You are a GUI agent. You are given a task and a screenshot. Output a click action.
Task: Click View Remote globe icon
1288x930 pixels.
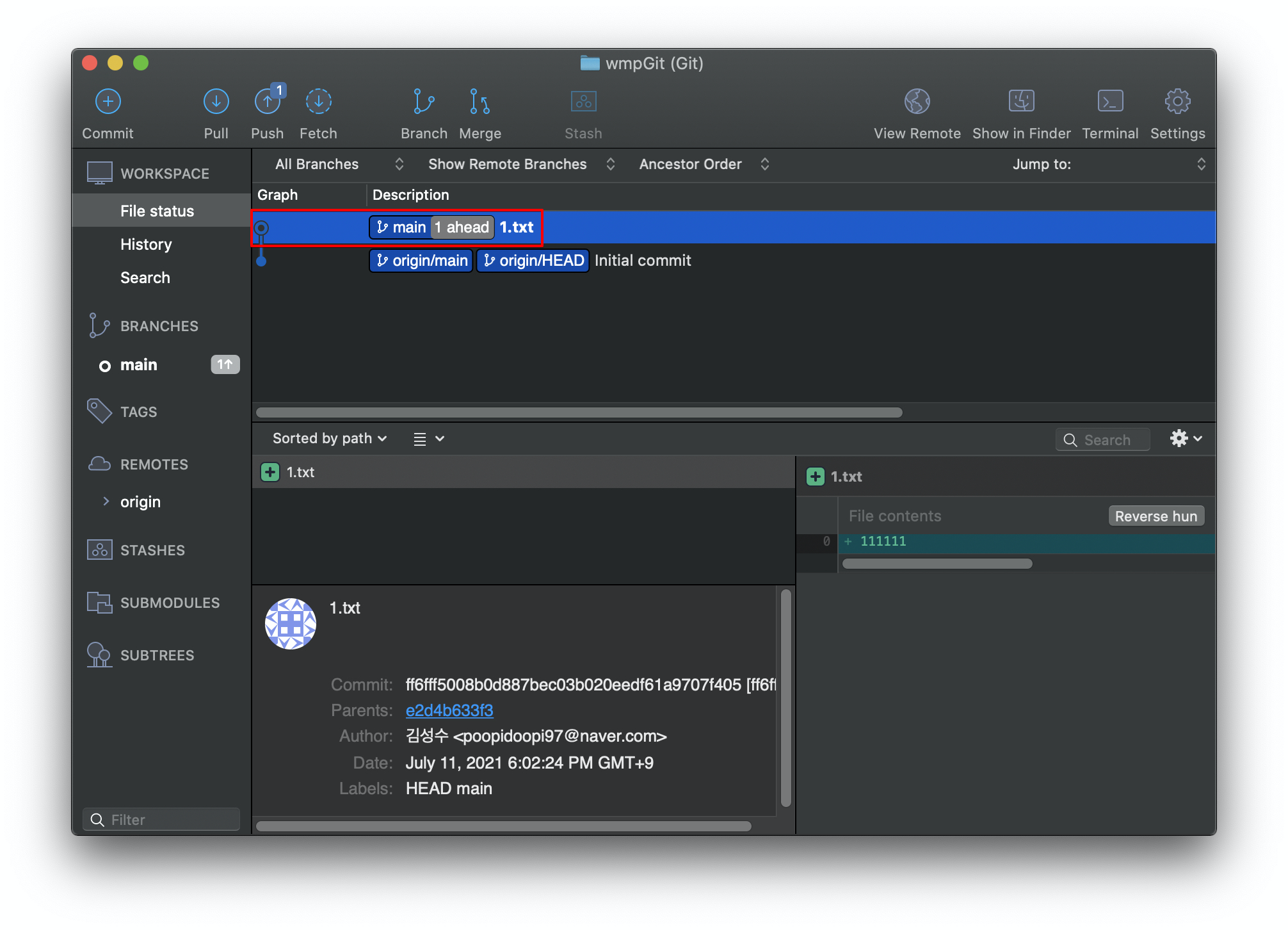[917, 102]
